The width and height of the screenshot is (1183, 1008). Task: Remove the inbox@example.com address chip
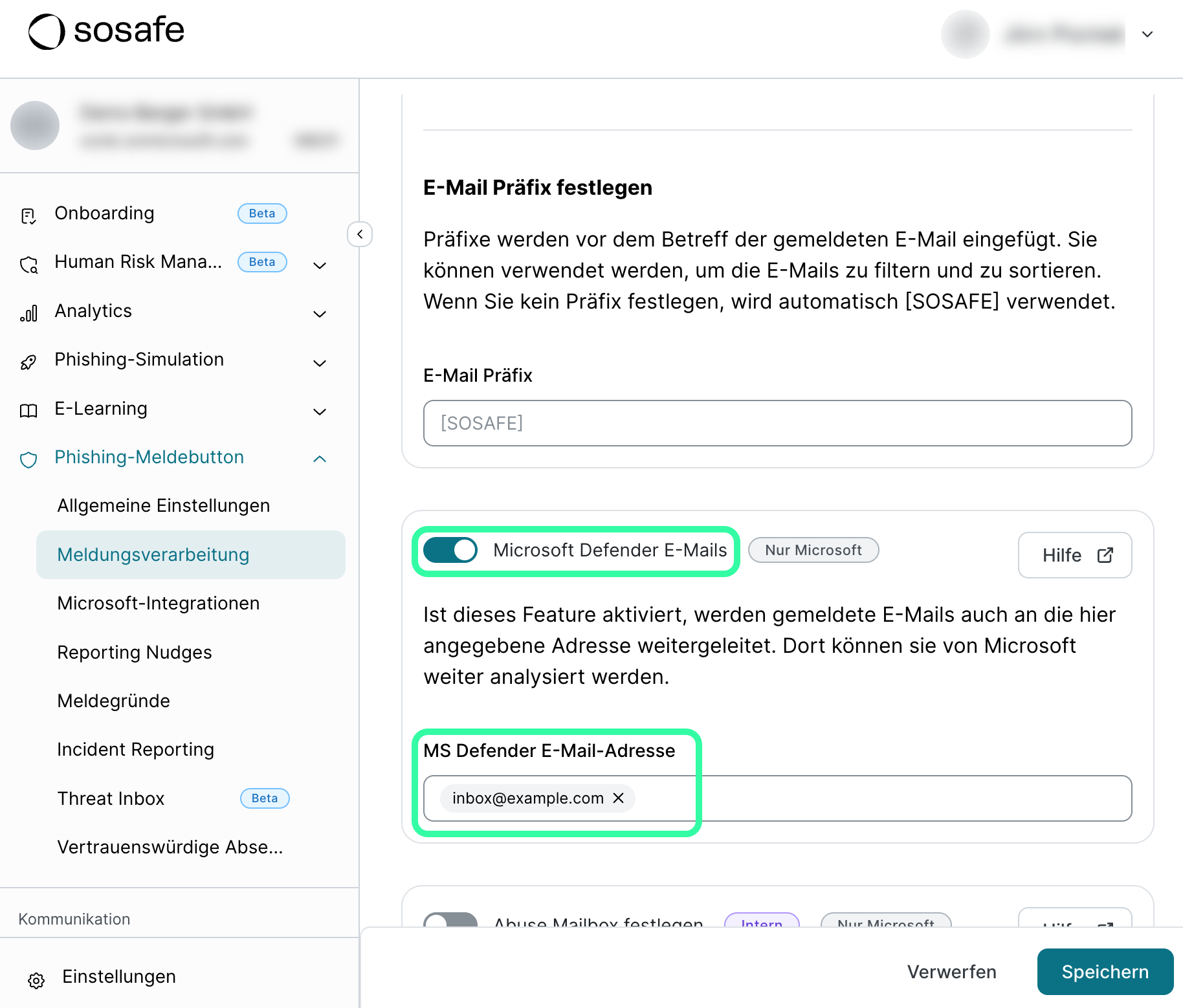(619, 798)
